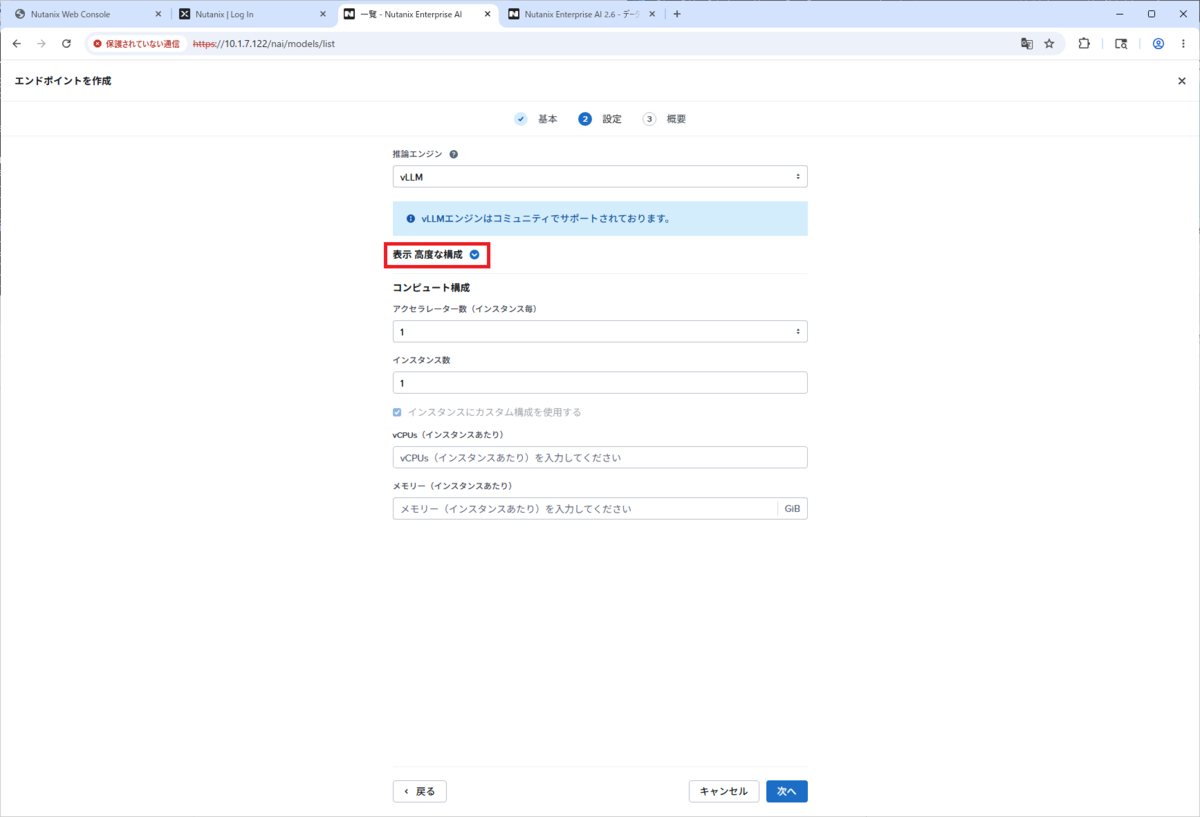This screenshot has height=817, width=1200.
Task: Bookmark this page with star icon
Action: coord(1049,44)
